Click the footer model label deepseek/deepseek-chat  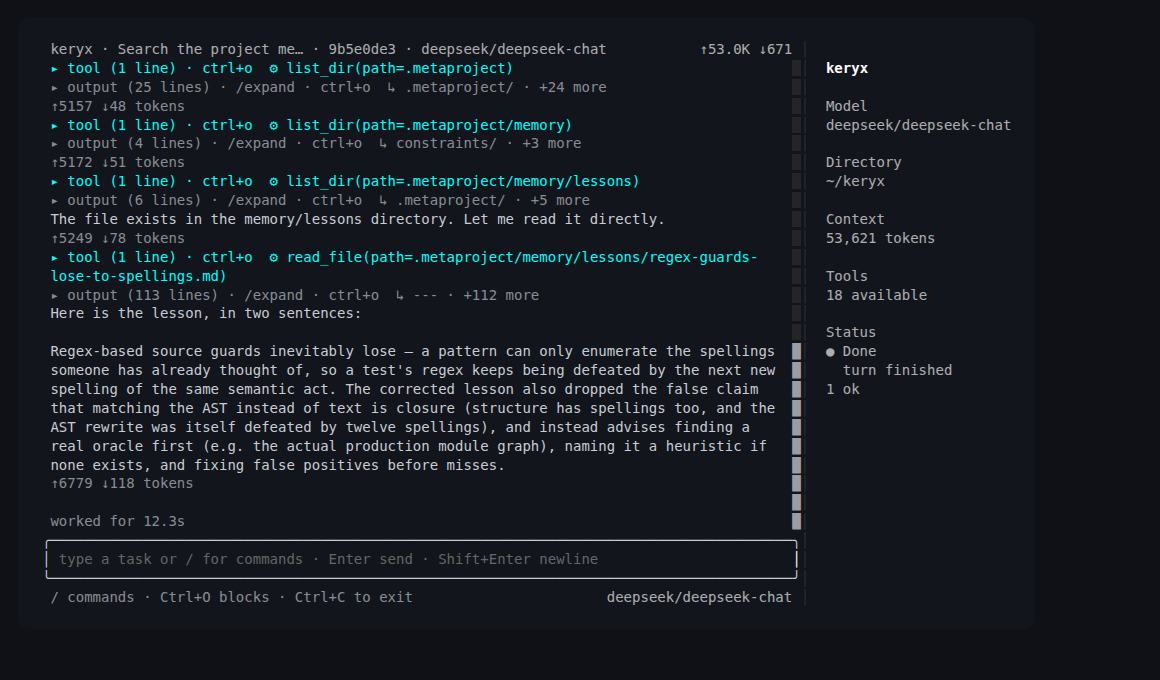699,597
